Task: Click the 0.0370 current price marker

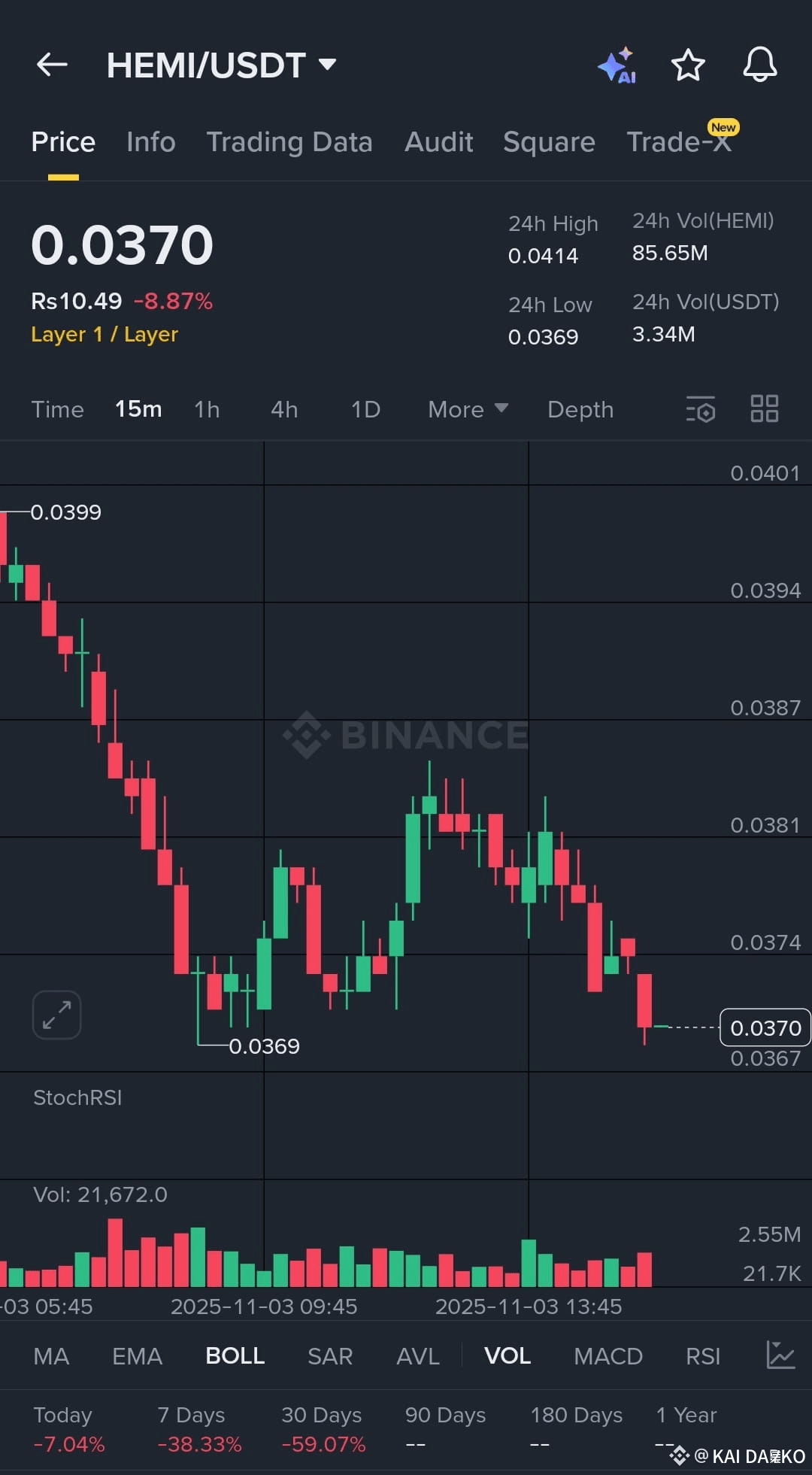Action: [765, 1027]
